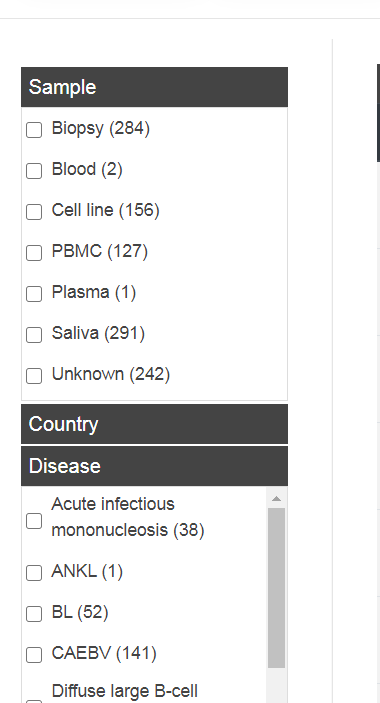Viewport: 380px width, 703px height.
Task: Click the CAEBV (141) label text
Action: [104, 653]
